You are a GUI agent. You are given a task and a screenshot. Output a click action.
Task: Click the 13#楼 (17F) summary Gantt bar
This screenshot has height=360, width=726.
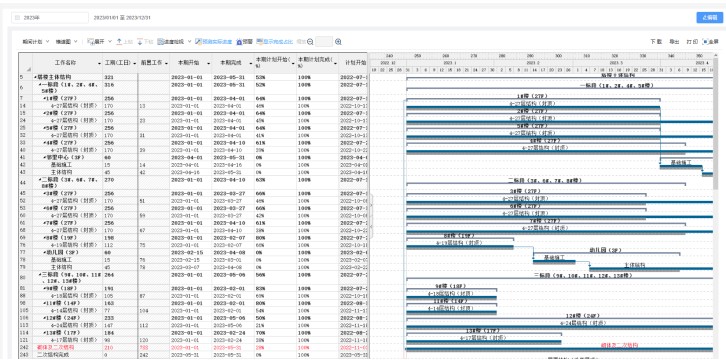tap(484, 333)
